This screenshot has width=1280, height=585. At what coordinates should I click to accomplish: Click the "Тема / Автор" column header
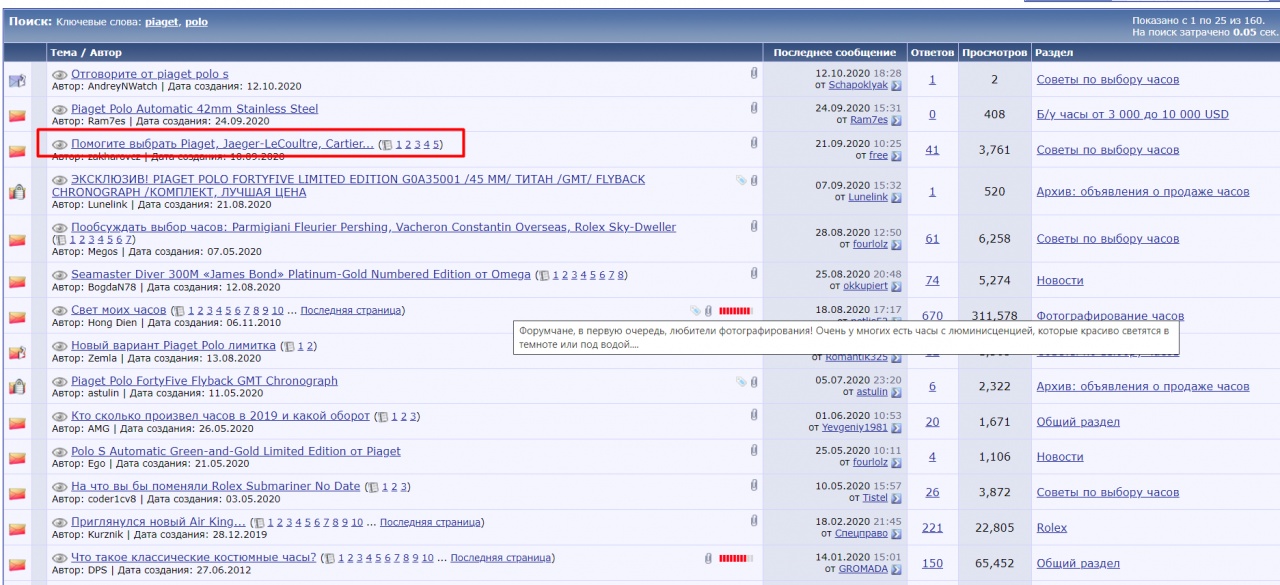pyautogui.click(x=86, y=52)
